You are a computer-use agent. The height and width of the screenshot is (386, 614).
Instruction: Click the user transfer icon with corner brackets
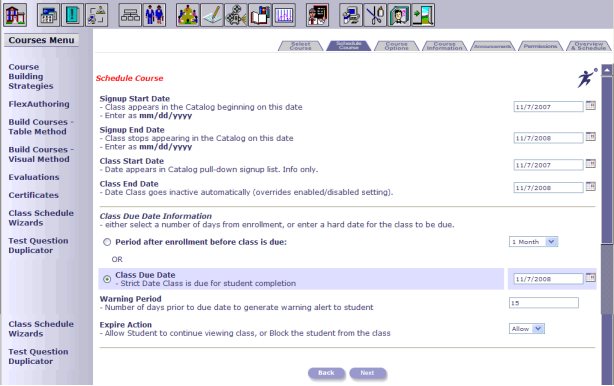96,15
